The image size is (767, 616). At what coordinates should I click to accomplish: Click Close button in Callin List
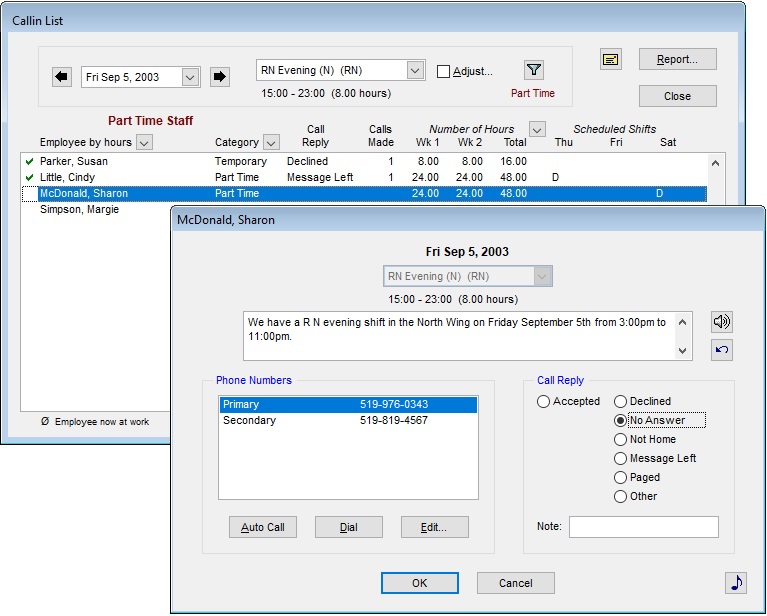coord(677,96)
